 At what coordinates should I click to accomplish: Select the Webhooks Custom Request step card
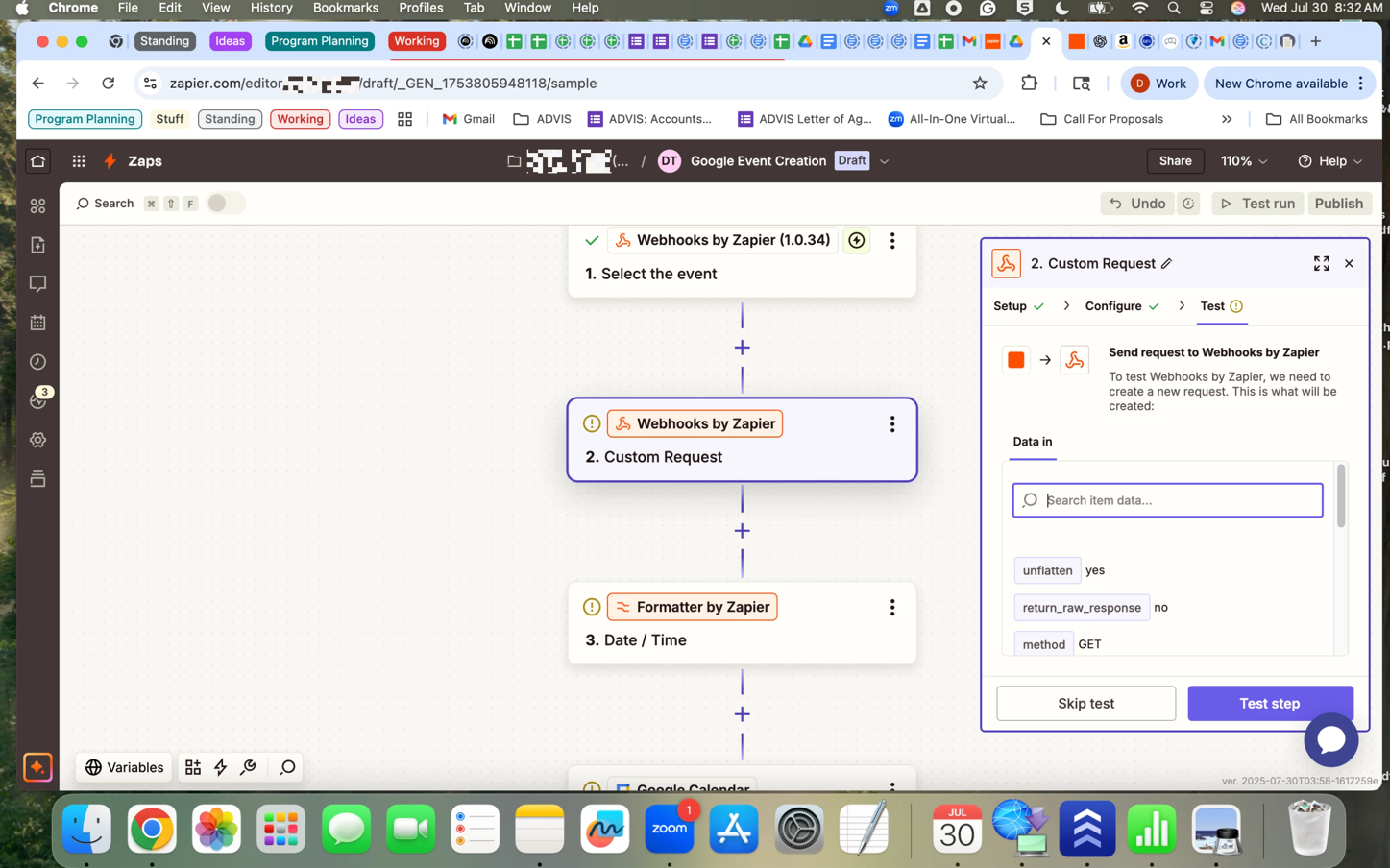[x=742, y=440]
